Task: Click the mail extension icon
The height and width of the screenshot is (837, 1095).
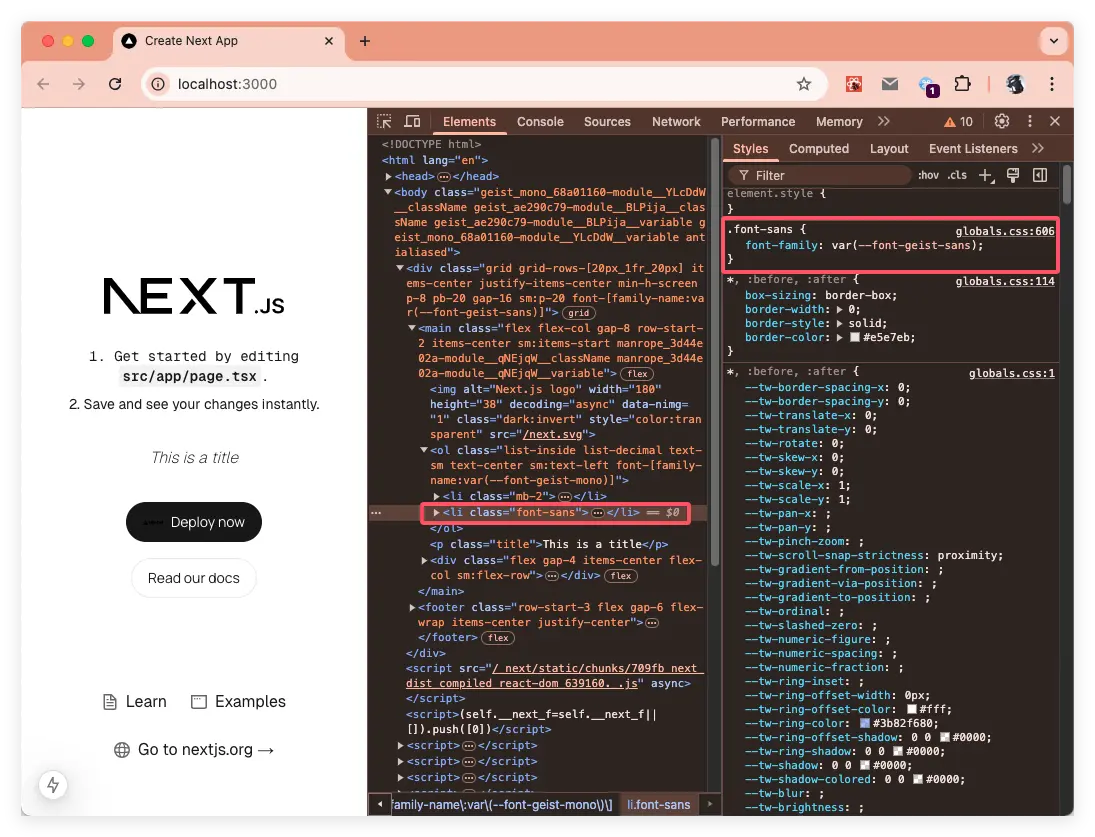Action: click(x=890, y=84)
